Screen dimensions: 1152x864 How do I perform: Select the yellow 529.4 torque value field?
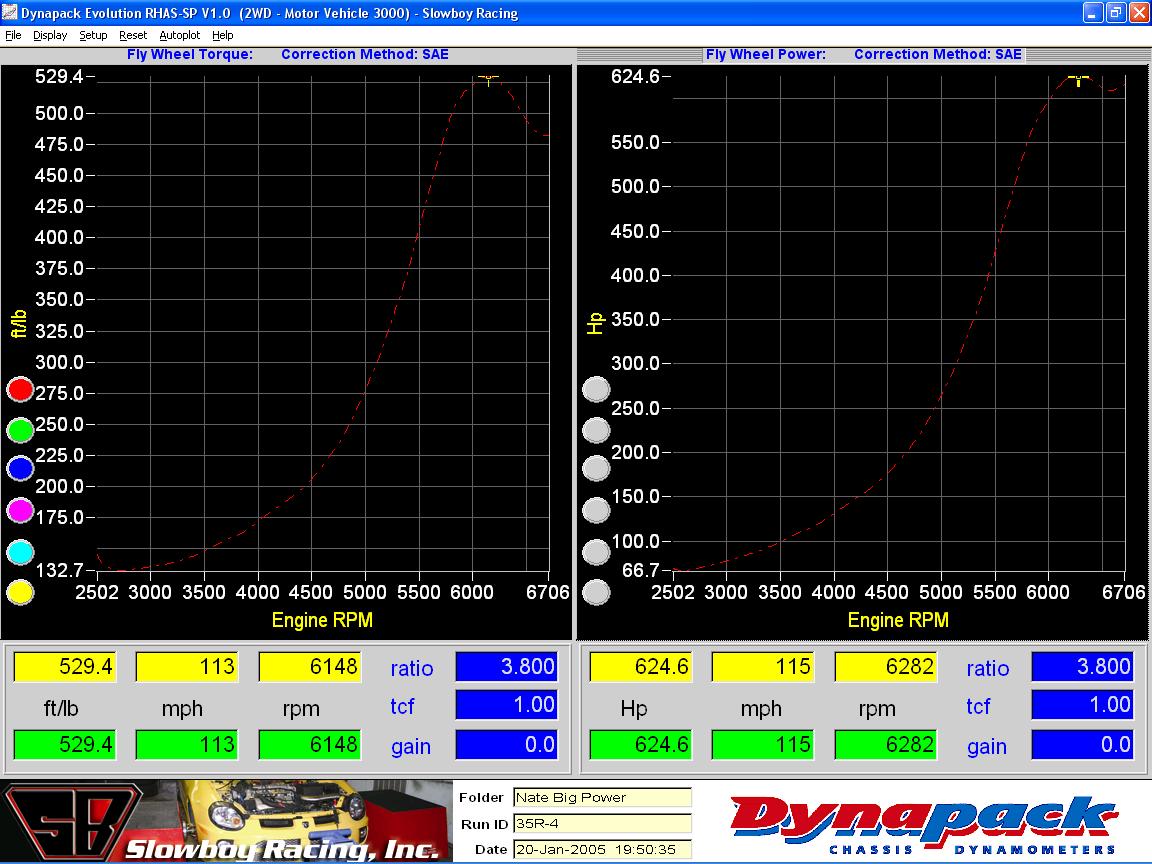click(65, 666)
